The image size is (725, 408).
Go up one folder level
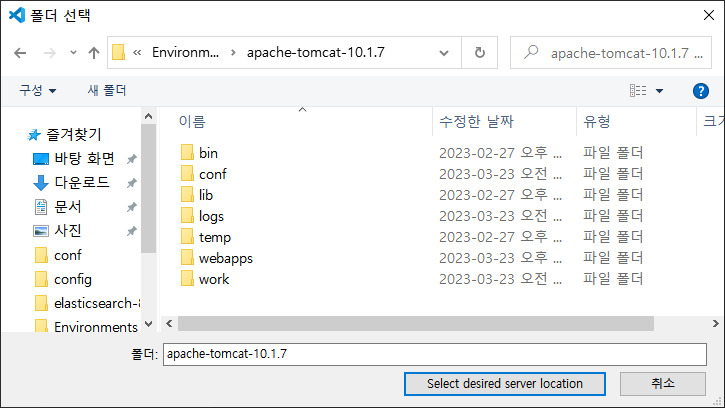click(94, 53)
